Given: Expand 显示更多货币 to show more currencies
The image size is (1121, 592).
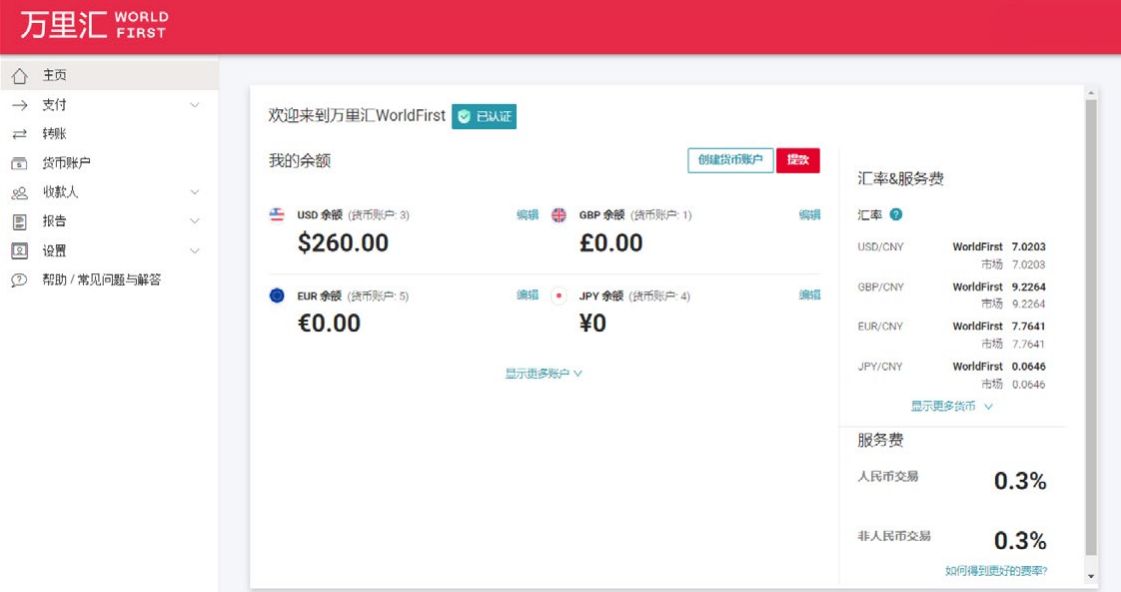Looking at the screenshot, I should [x=952, y=406].
